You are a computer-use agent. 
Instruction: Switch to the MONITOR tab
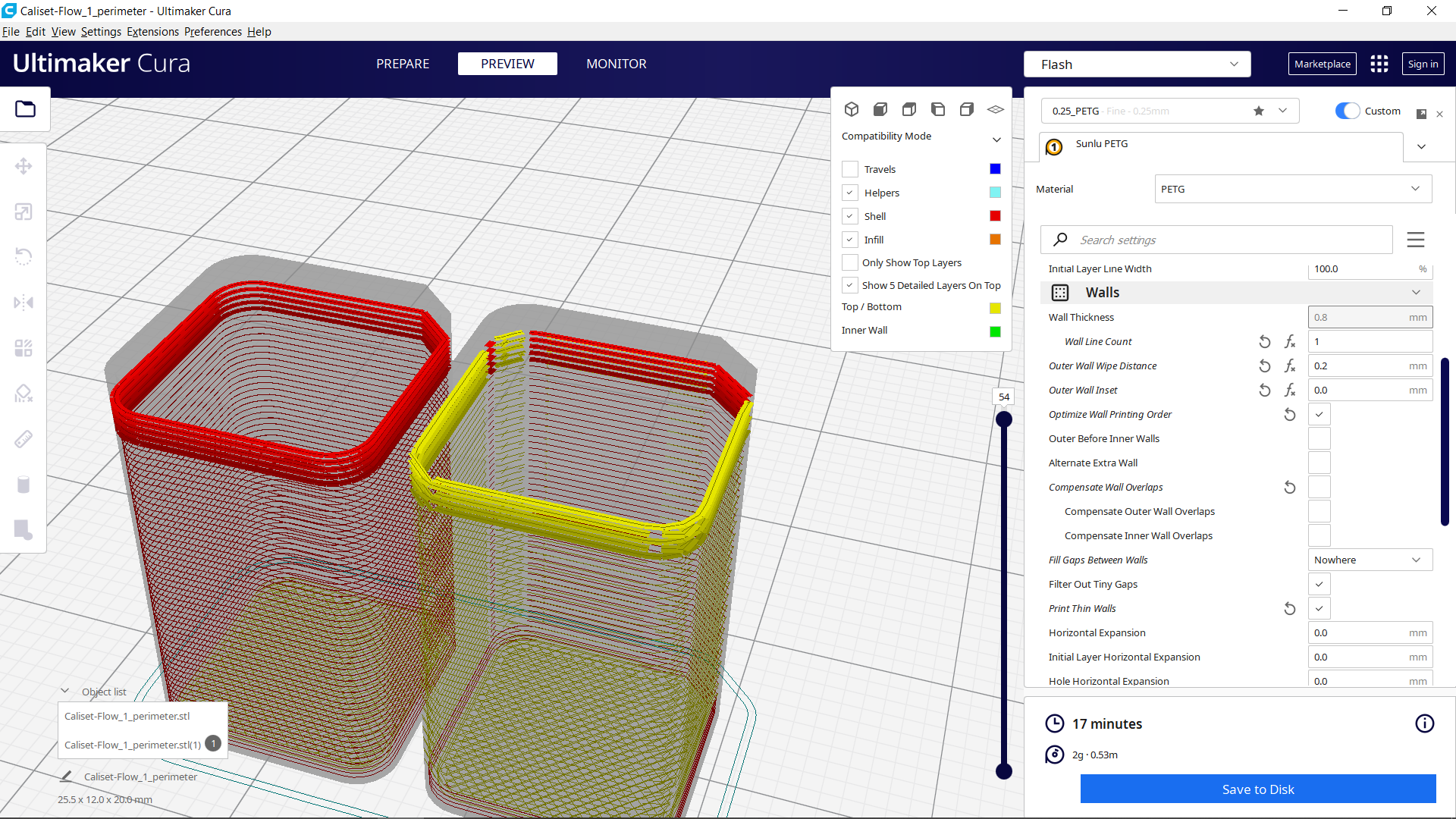616,64
